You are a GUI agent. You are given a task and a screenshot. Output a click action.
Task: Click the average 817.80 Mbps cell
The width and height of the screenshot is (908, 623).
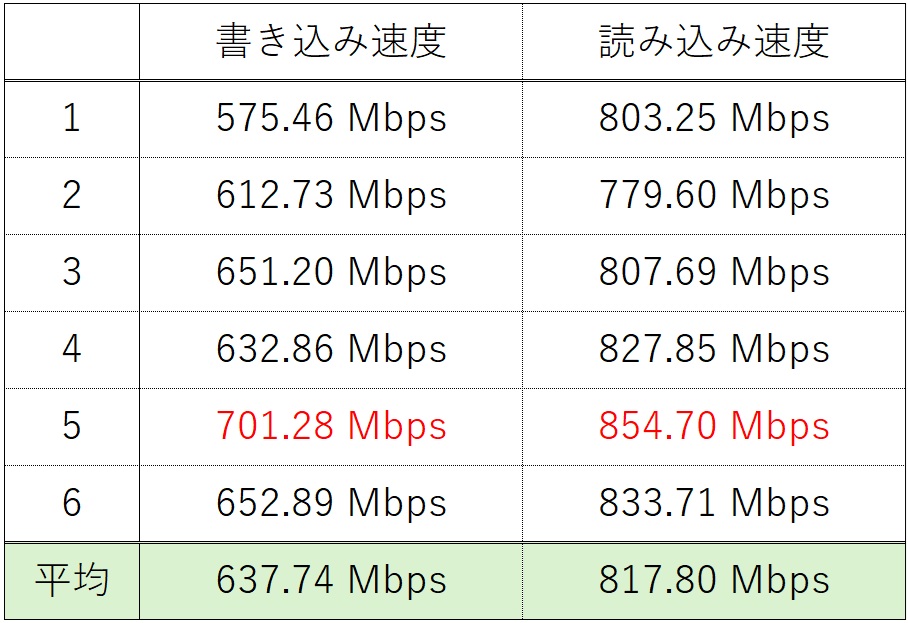(x=714, y=581)
